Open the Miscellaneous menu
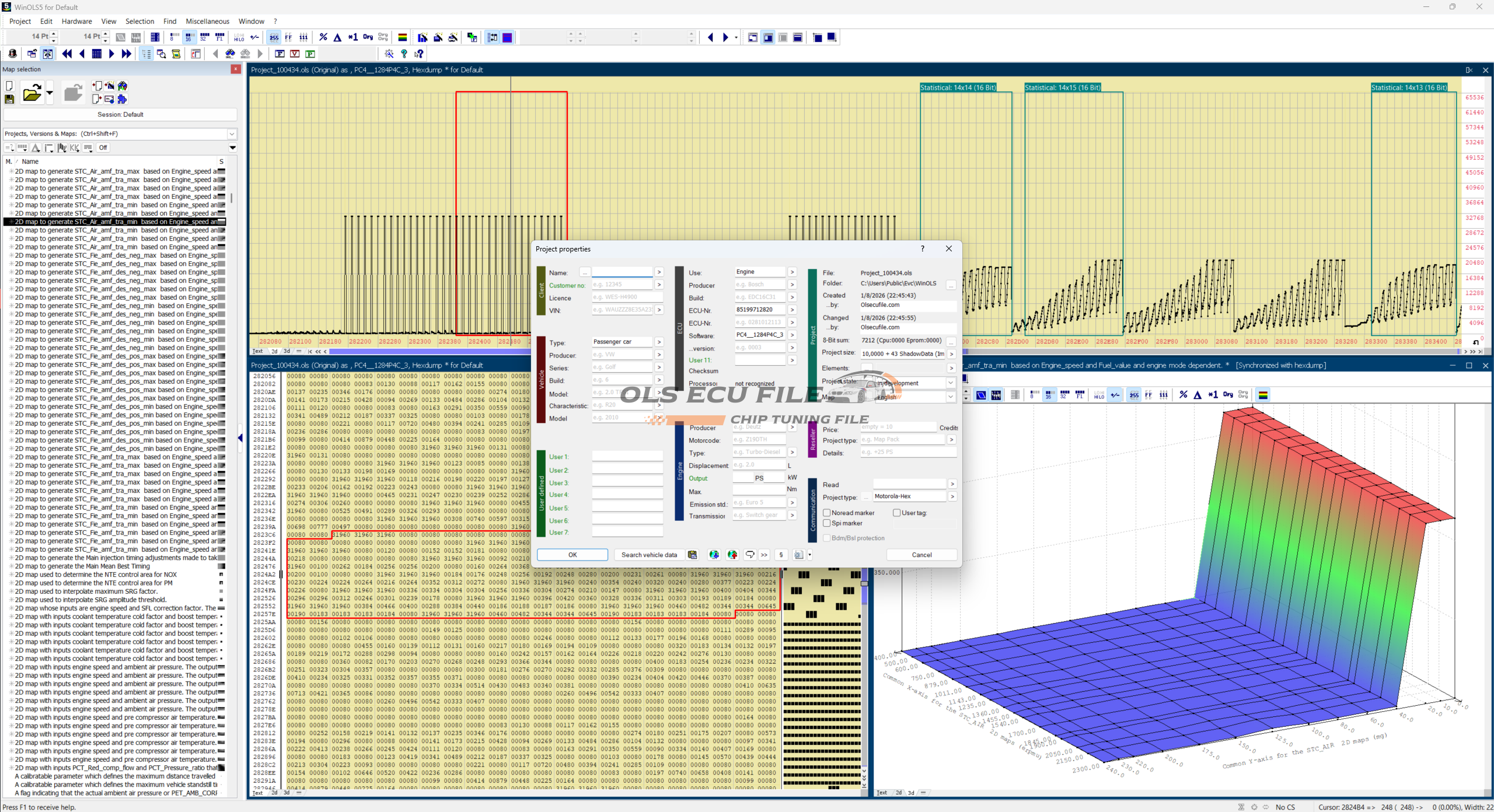This screenshot has height=812, width=1494. pos(207,21)
